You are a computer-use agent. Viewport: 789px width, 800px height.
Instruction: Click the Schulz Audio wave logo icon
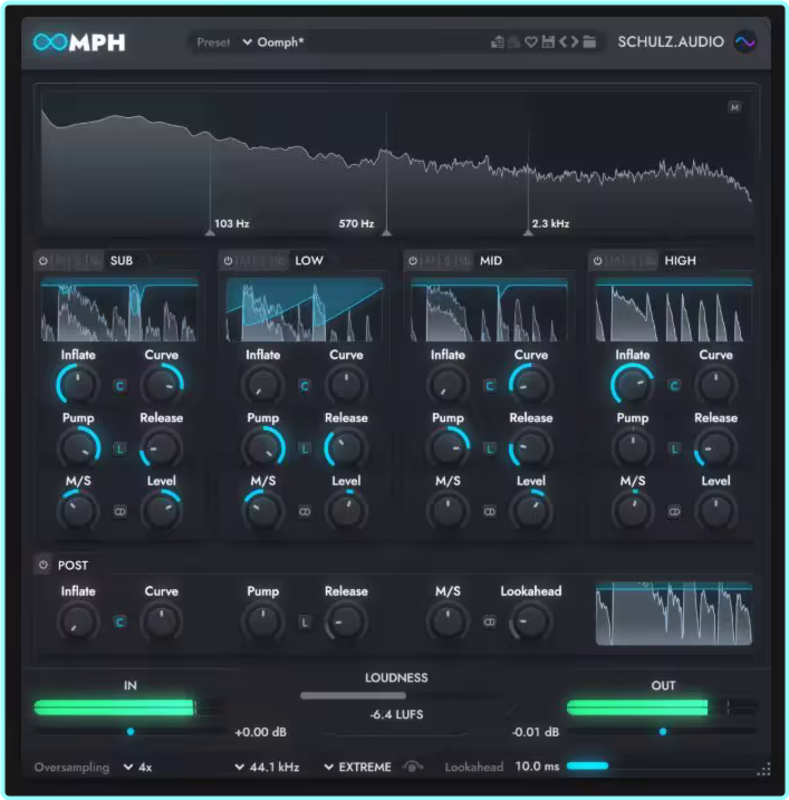tap(745, 42)
